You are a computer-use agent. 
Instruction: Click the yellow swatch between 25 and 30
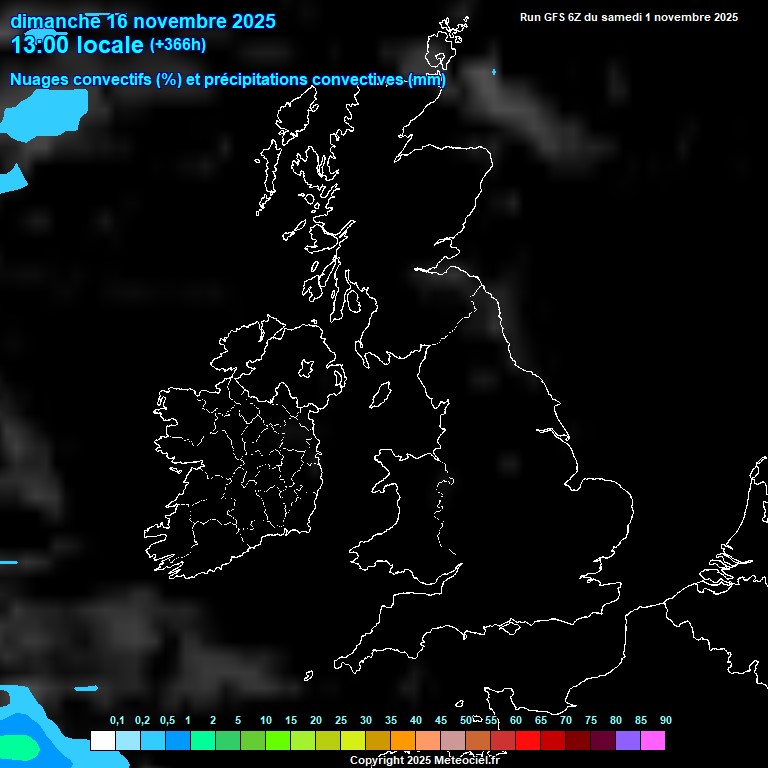point(352,740)
